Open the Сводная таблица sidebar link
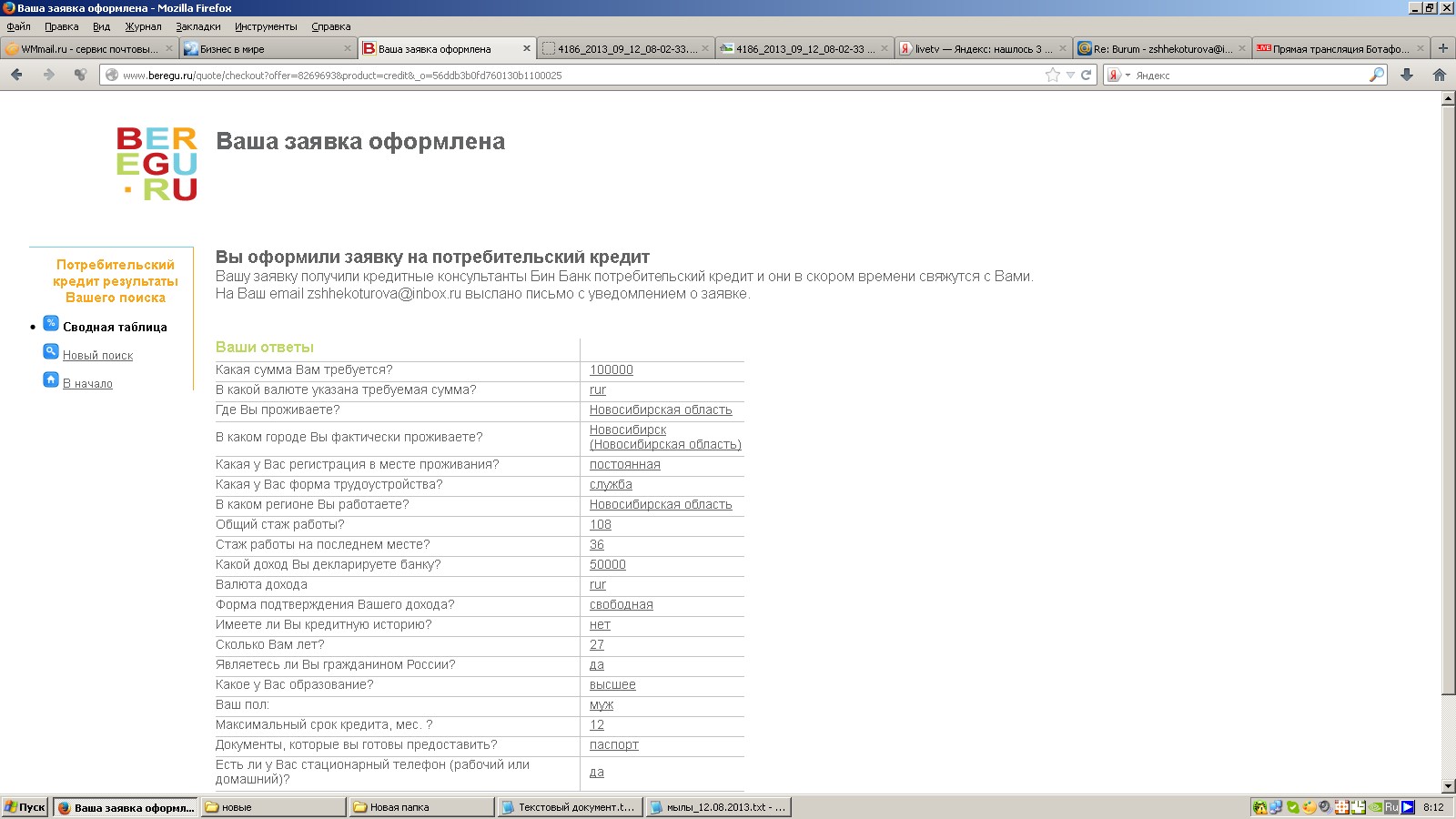This screenshot has width=1456, height=819. click(x=115, y=327)
